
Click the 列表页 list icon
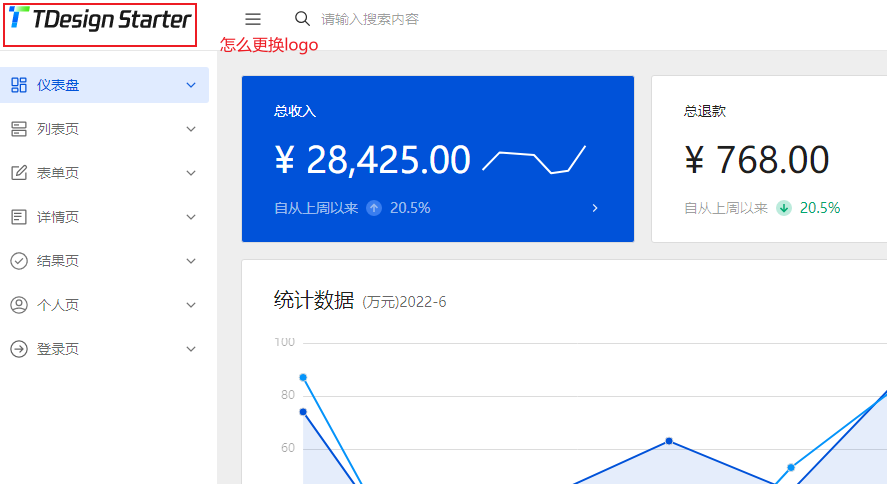coord(19,129)
